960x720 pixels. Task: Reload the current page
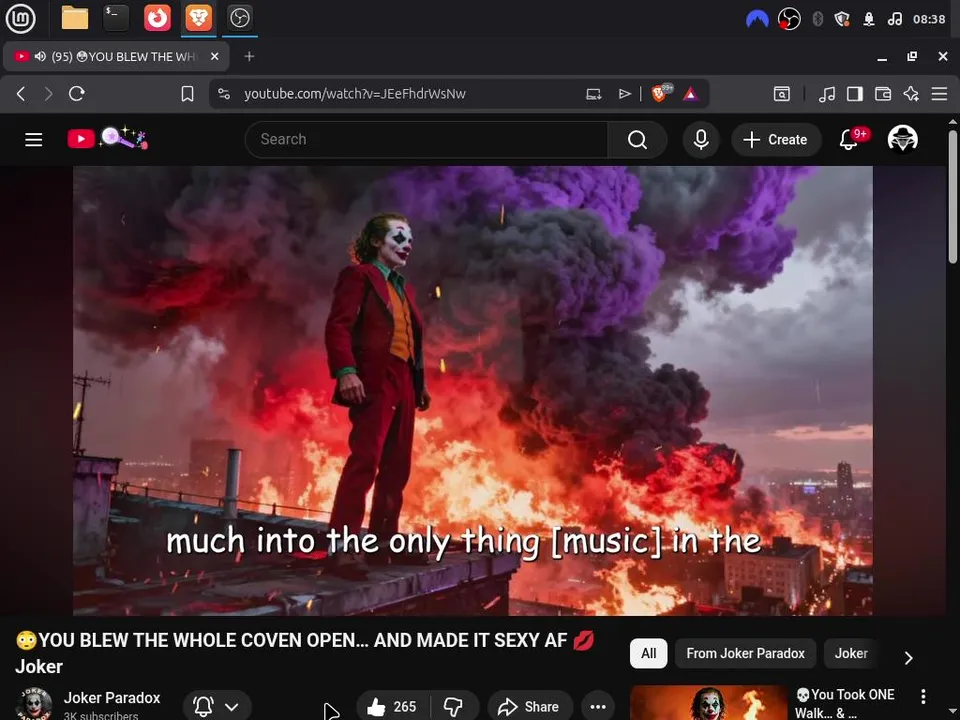pyautogui.click(x=77, y=94)
